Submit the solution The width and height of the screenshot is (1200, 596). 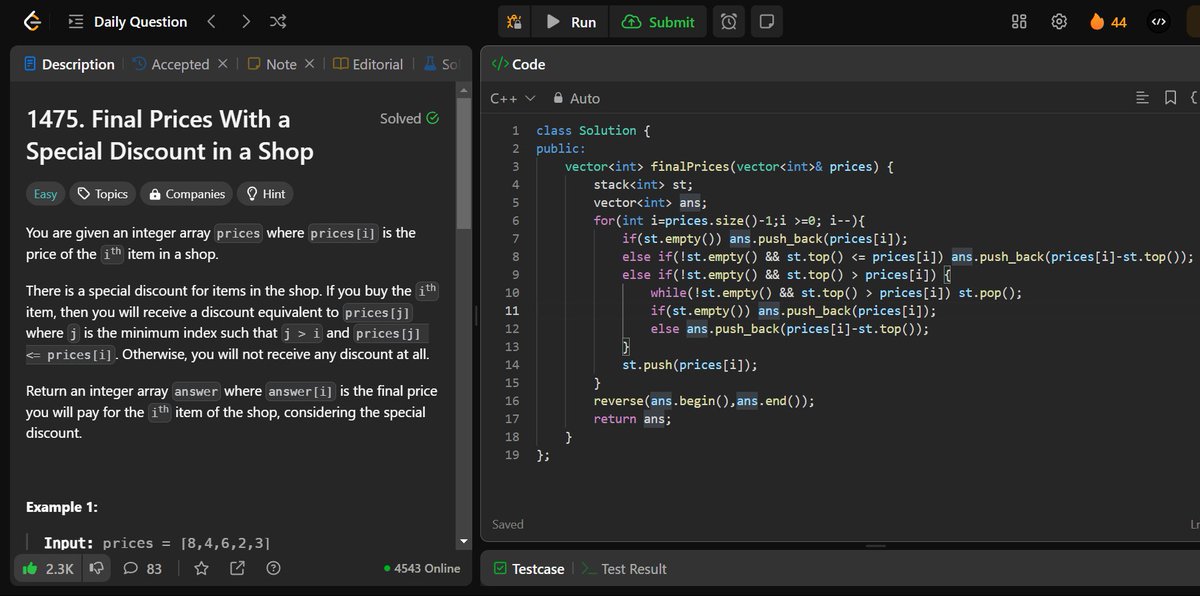tap(658, 21)
